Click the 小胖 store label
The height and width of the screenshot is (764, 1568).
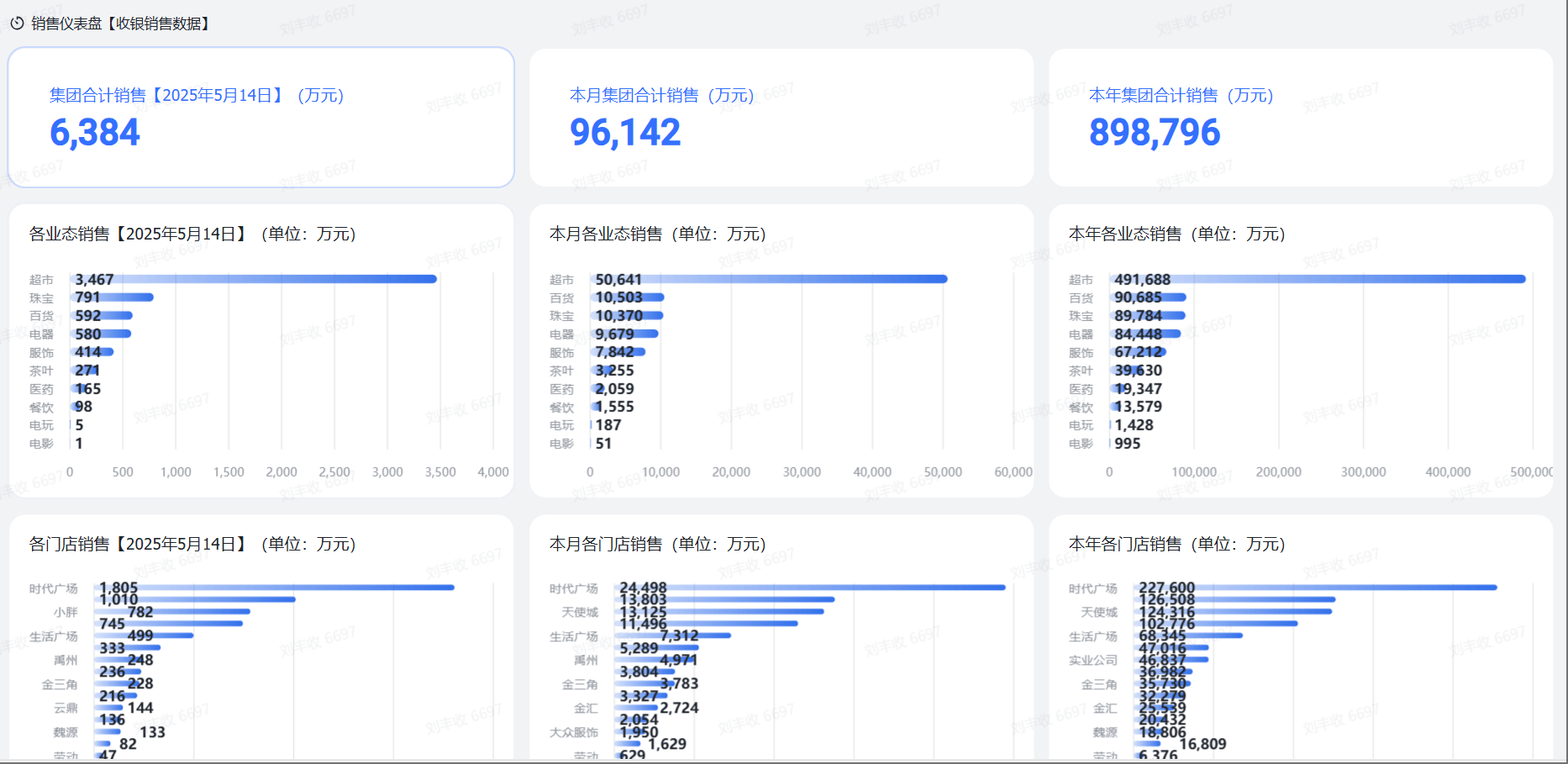66,612
